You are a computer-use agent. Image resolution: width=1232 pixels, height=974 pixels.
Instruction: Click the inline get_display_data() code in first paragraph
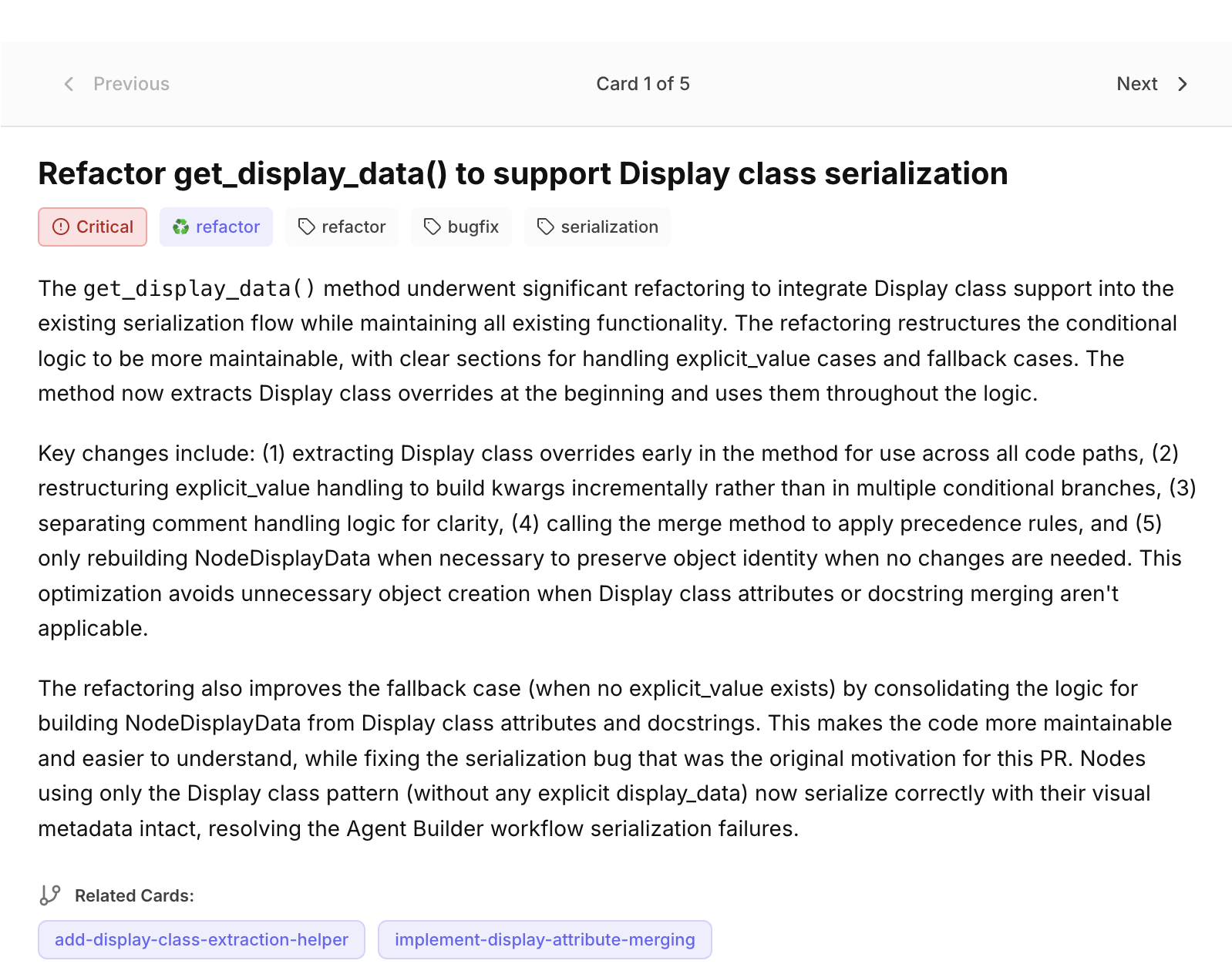199,289
